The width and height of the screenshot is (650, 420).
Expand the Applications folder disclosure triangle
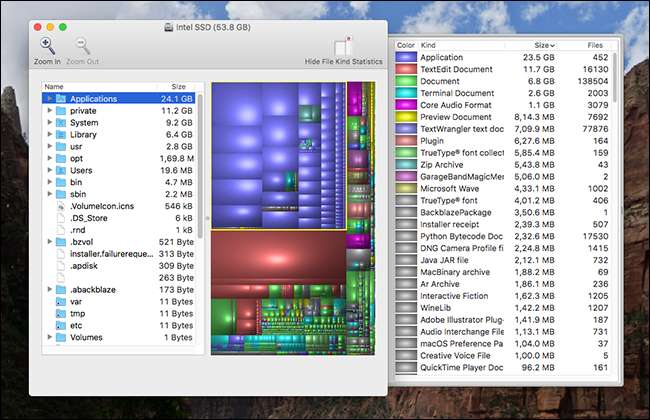tap(49, 99)
